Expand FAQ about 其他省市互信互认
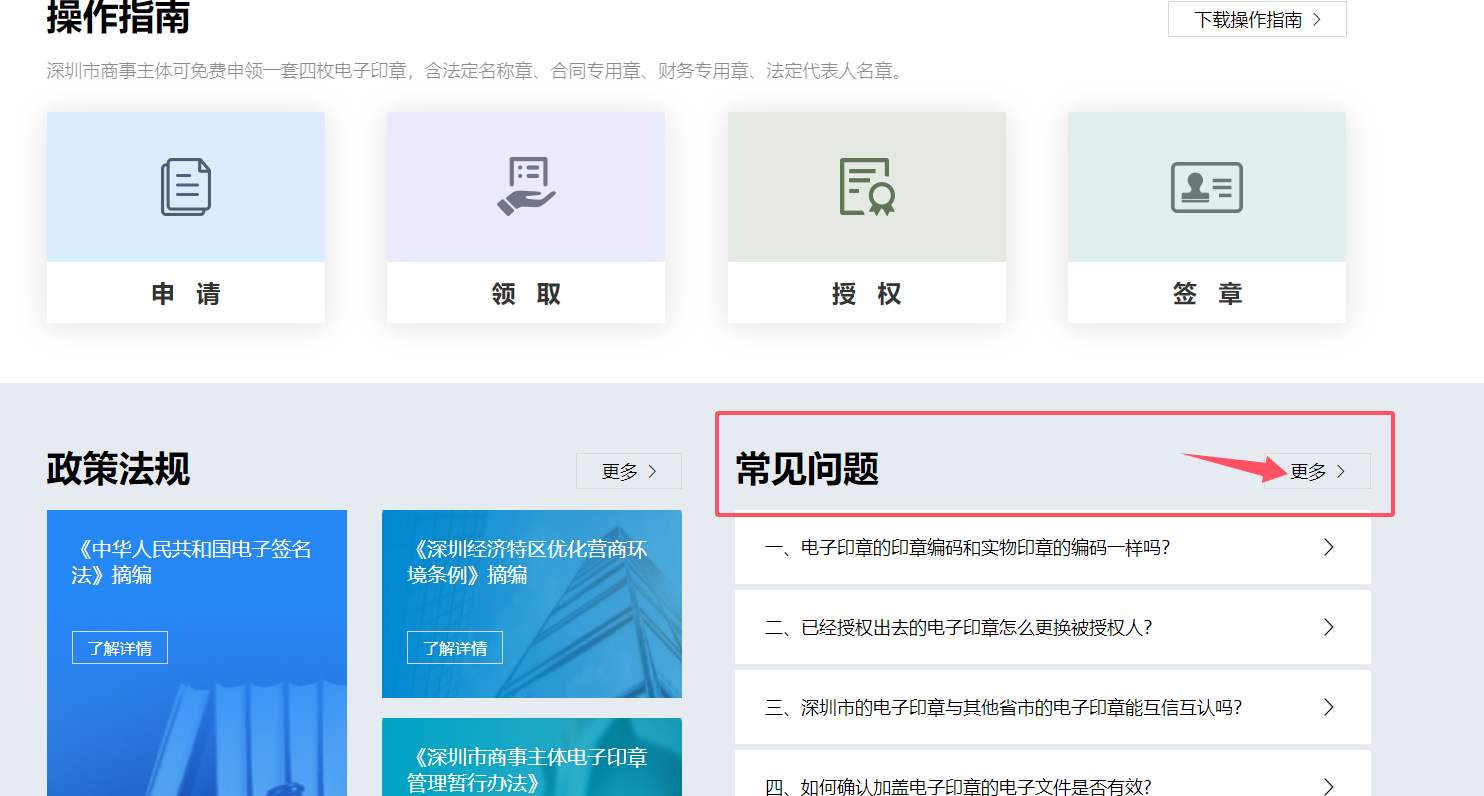The height and width of the screenshot is (796, 1484). click(x=1052, y=708)
